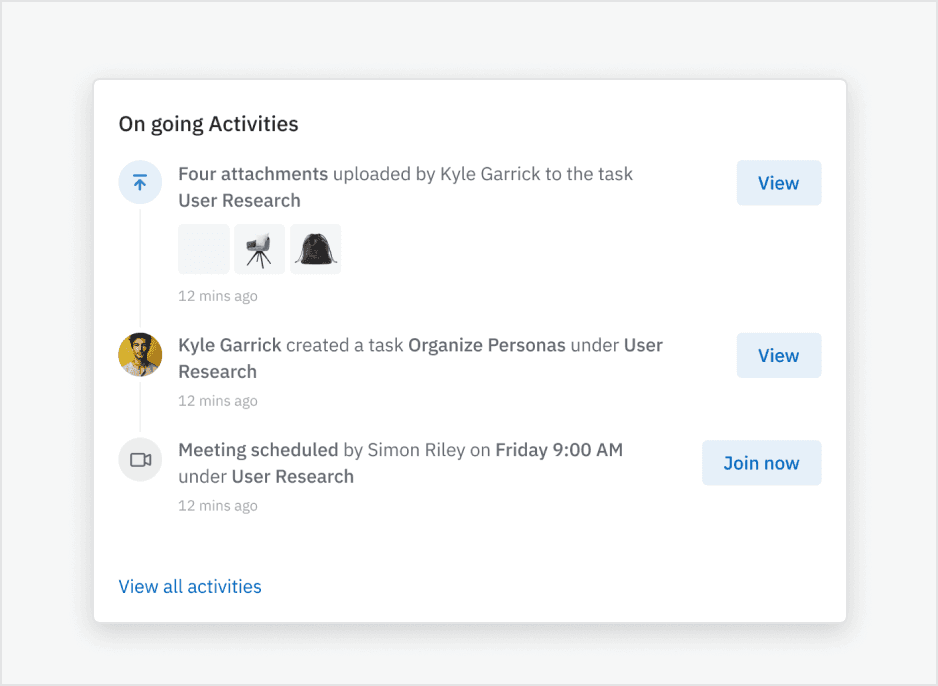Open Kyle Garrick's profile avatar
This screenshot has height=686, width=938.
(x=140, y=355)
